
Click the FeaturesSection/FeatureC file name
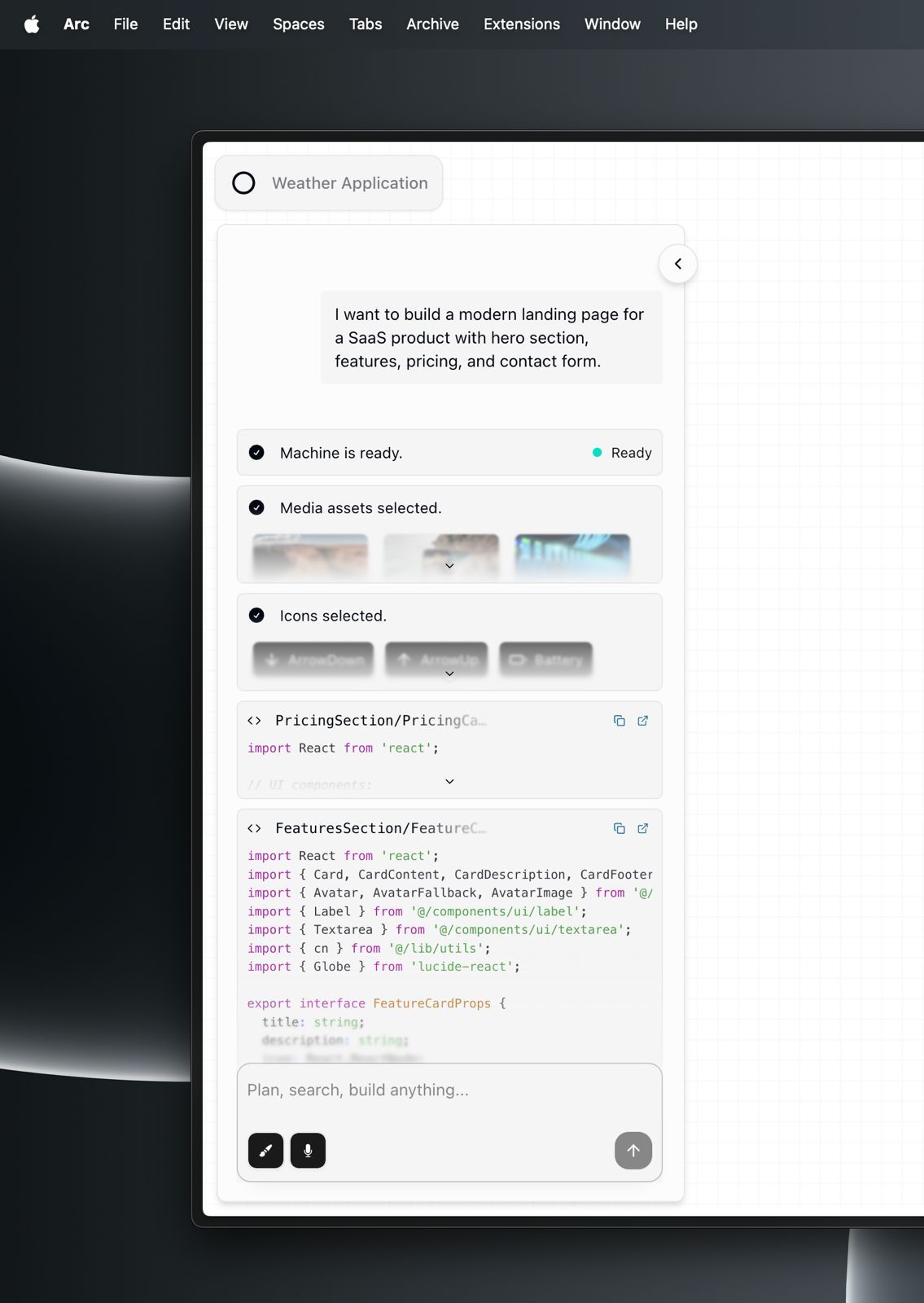[x=380, y=828]
